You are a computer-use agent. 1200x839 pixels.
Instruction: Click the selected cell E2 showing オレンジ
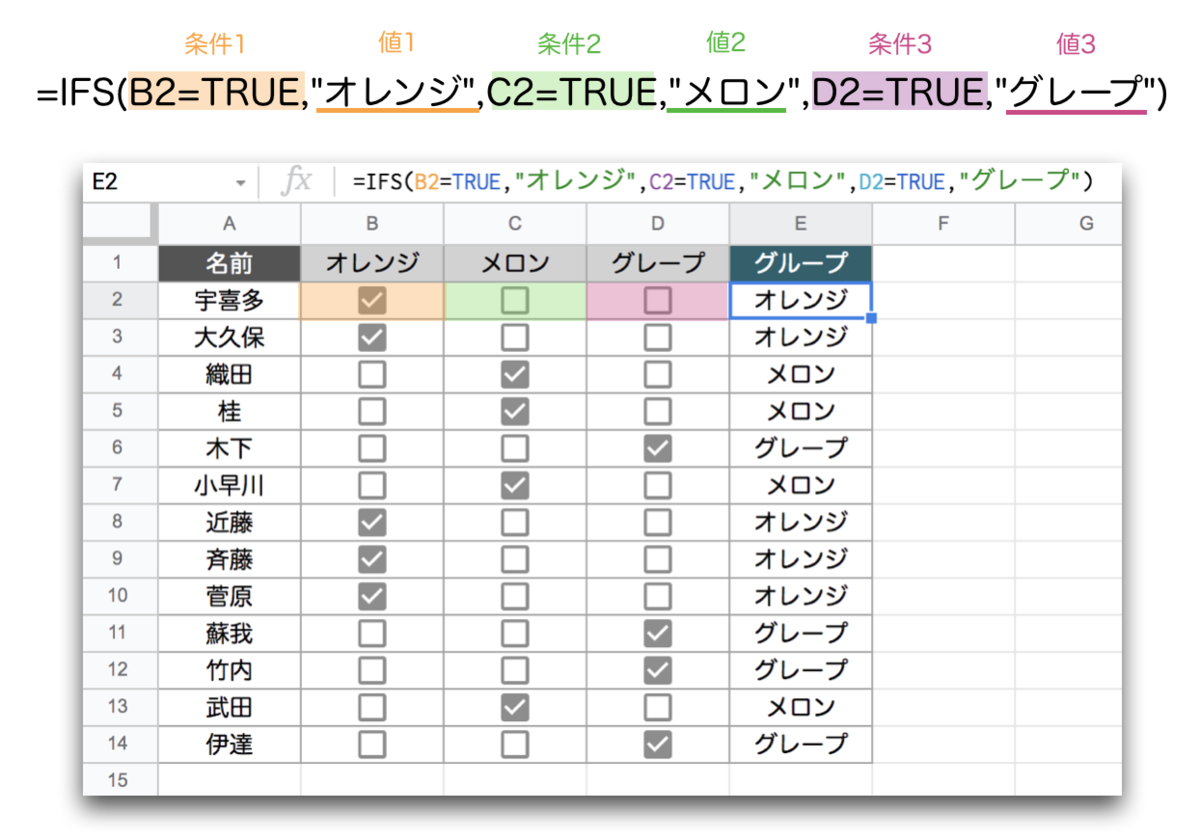coord(801,300)
